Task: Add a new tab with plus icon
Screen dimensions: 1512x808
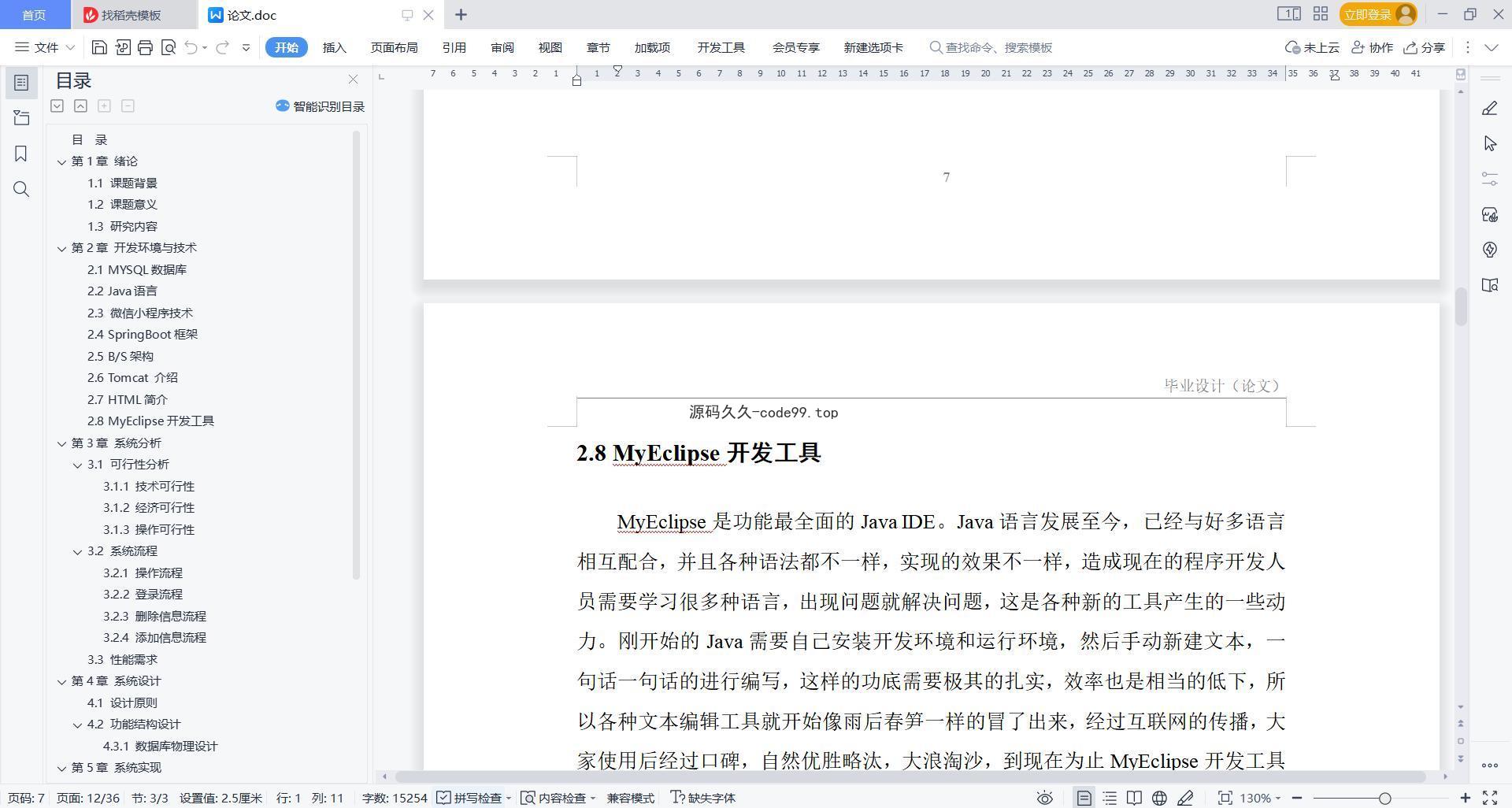Action: tap(461, 14)
